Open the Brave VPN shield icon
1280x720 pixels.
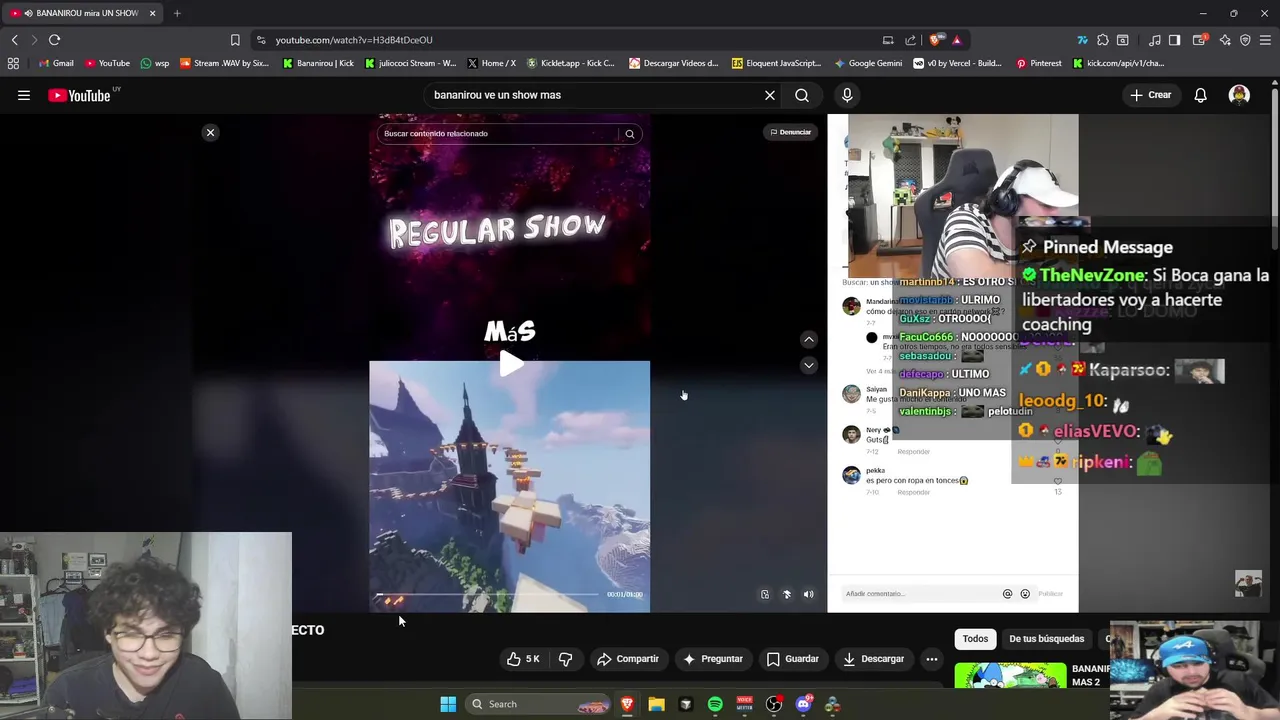pyautogui.click(x=1245, y=40)
